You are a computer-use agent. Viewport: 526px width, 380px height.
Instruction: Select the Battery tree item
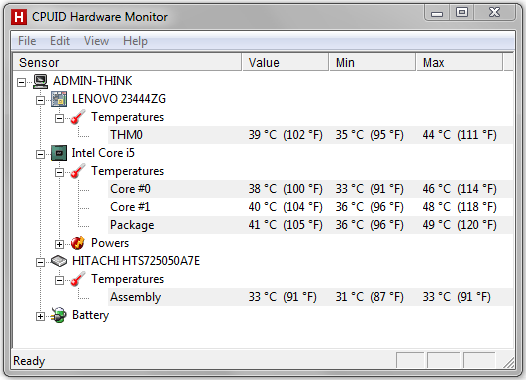point(91,315)
